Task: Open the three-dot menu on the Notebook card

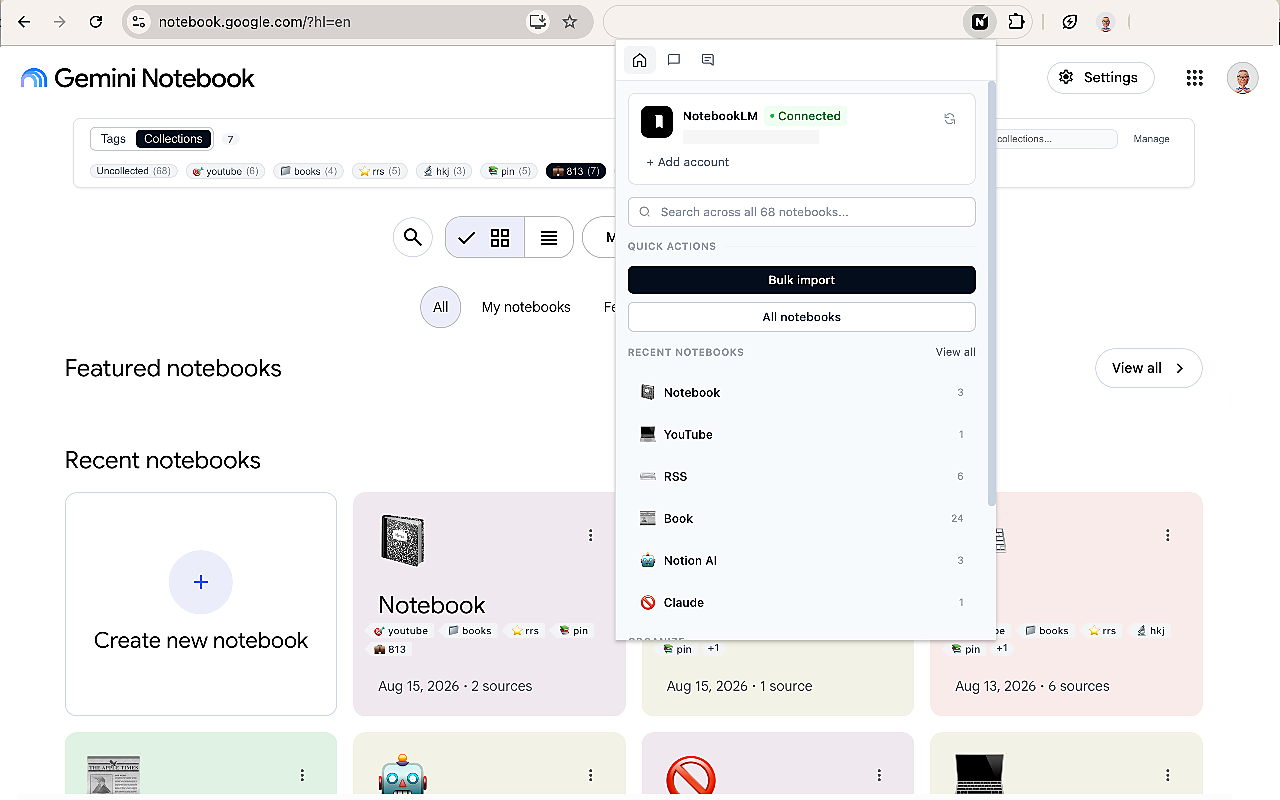Action: [591, 535]
